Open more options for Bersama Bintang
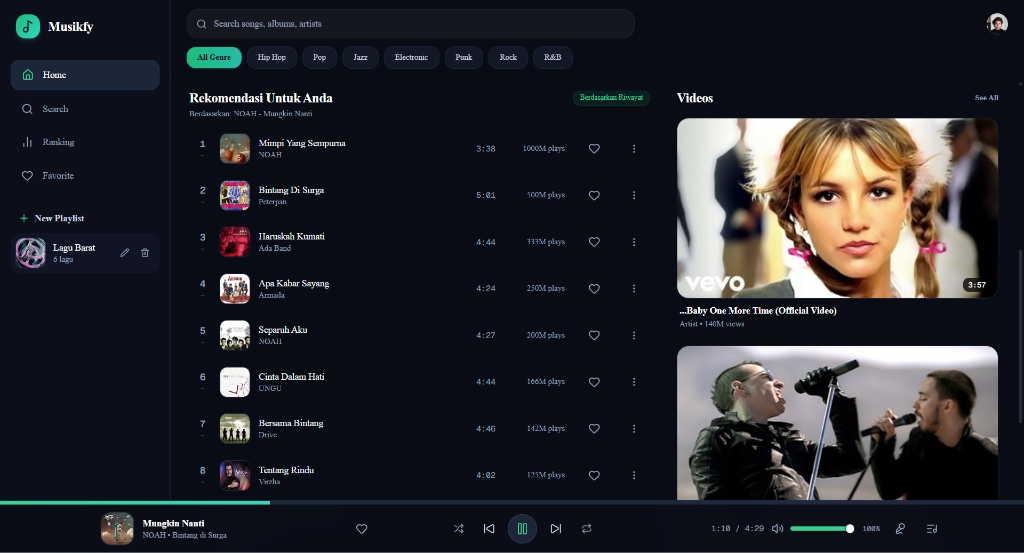The height and width of the screenshot is (553, 1024). [x=633, y=428]
